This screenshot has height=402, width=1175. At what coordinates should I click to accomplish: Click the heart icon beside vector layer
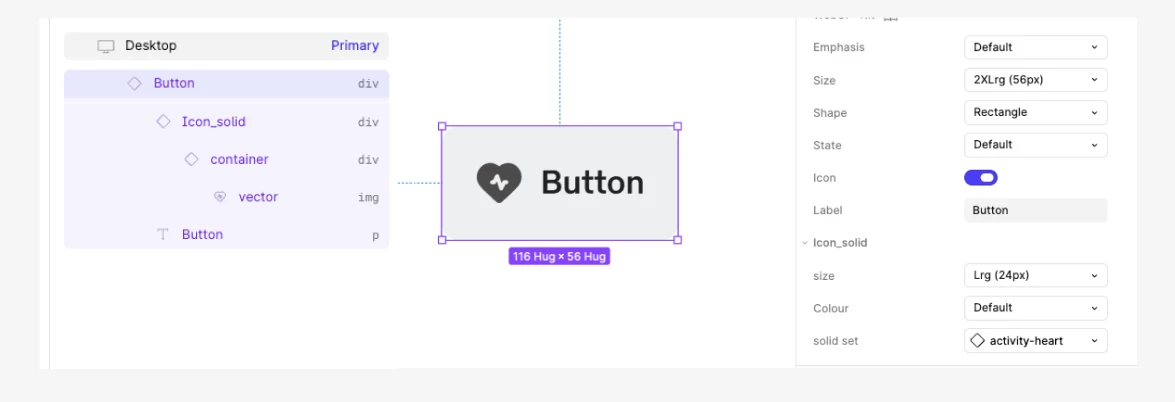click(220, 197)
